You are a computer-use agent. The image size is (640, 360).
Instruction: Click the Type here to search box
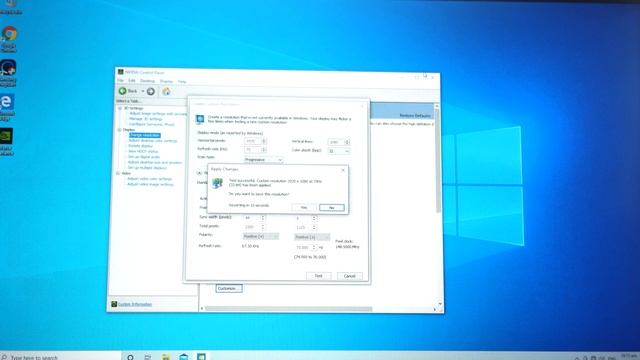pos(60,357)
